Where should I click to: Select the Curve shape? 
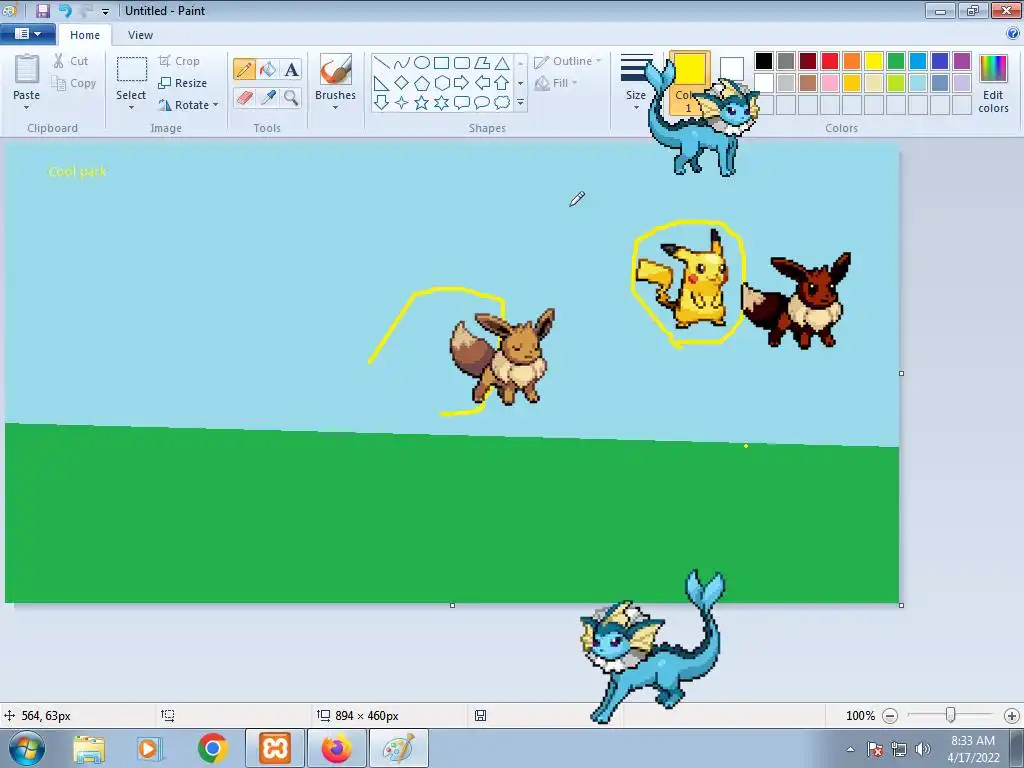(402, 63)
